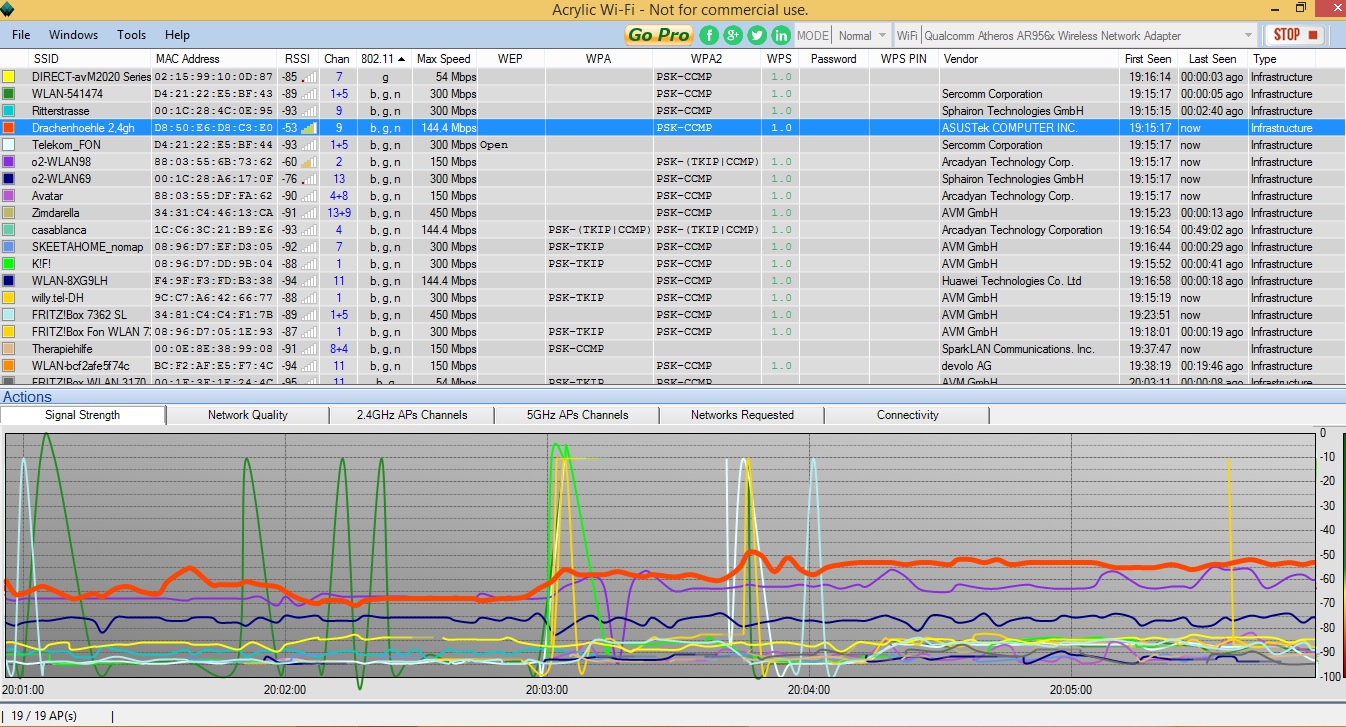Screen dimensions: 1346x727
Task: Click the 19 / 19 AP(s) status text
Action: coord(44,716)
